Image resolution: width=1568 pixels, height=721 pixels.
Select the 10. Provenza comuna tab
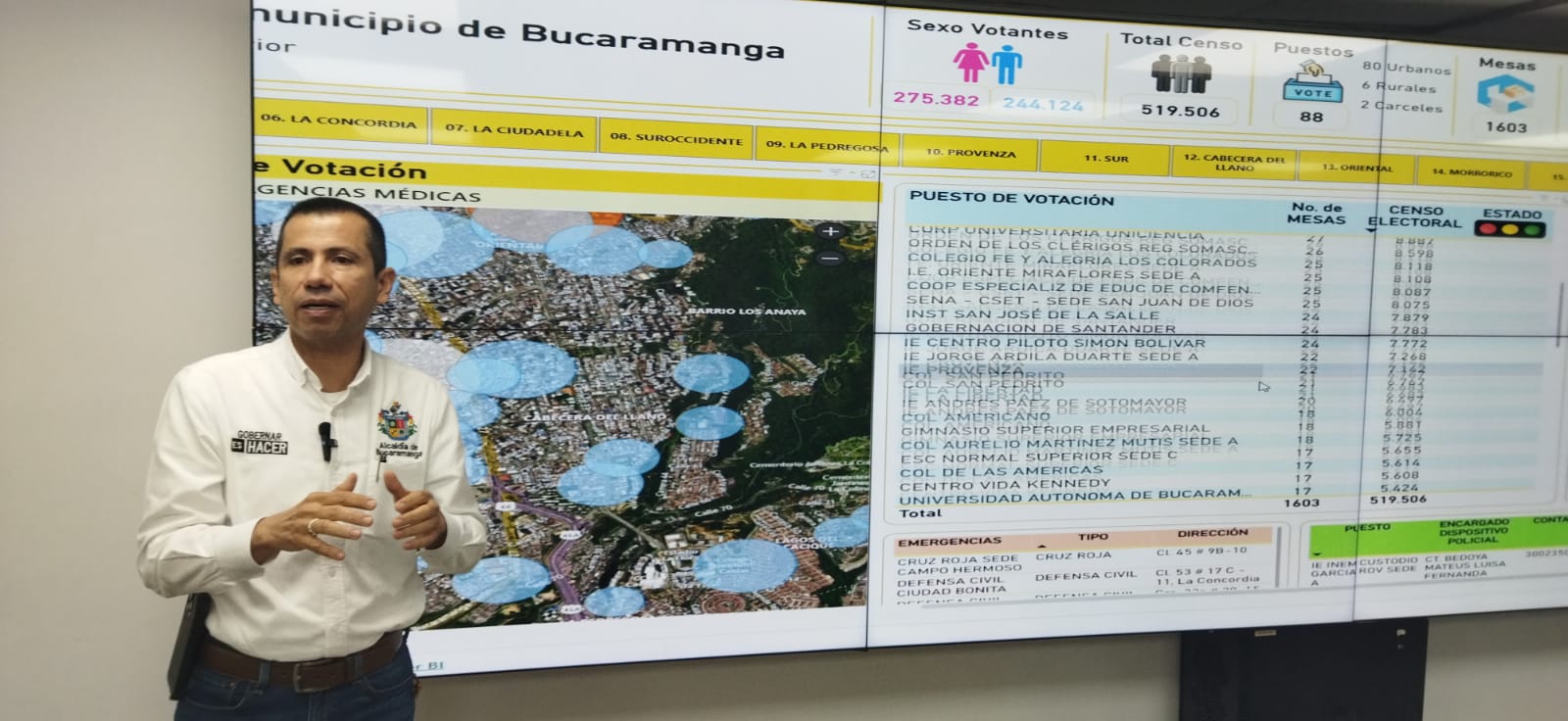pos(970,154)
